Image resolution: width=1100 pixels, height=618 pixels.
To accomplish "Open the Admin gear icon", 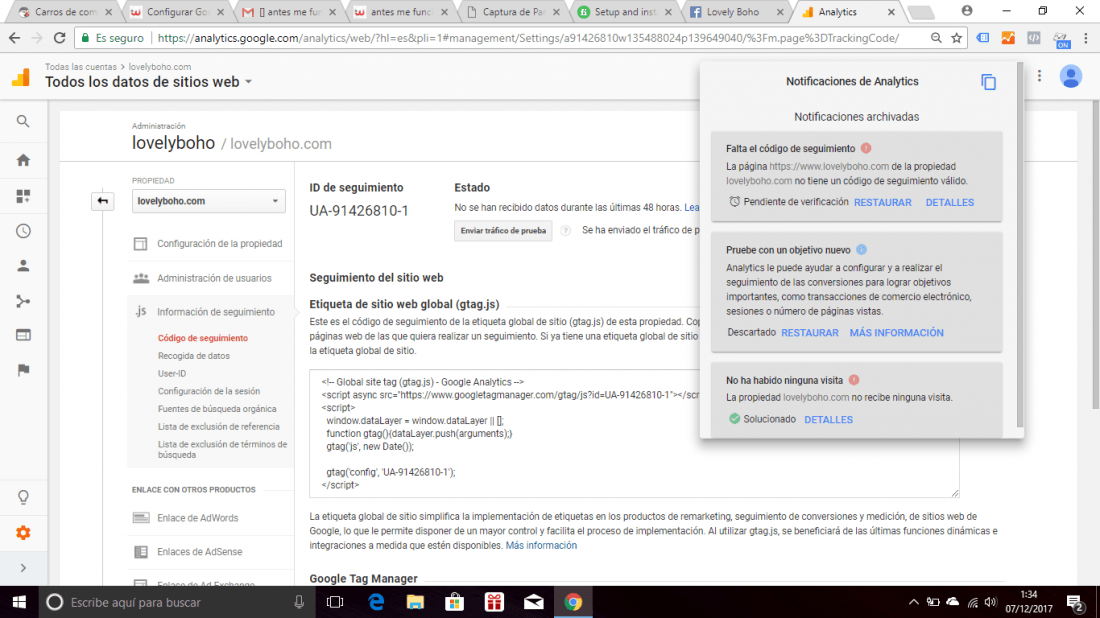I will 23,533.
